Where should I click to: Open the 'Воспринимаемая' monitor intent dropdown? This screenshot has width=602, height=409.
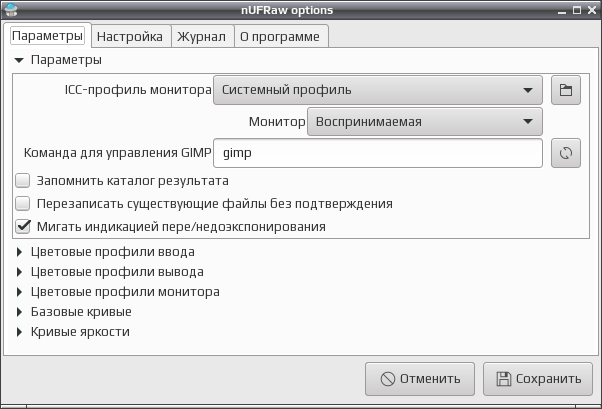425,121
